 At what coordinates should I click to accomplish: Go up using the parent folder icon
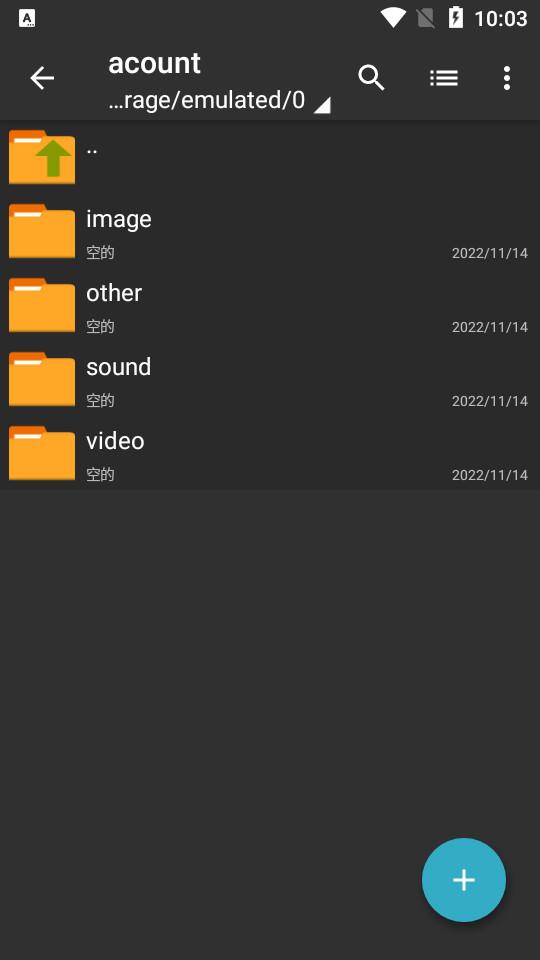point(42,157)
